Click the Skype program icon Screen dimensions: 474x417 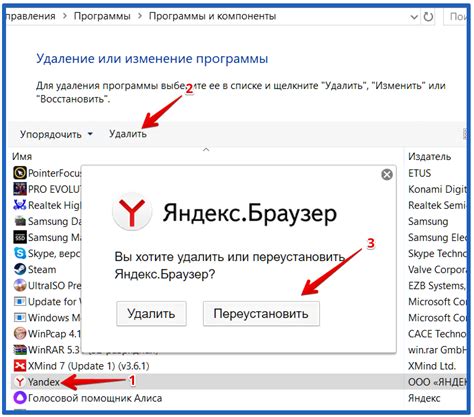tap(20, 253)
